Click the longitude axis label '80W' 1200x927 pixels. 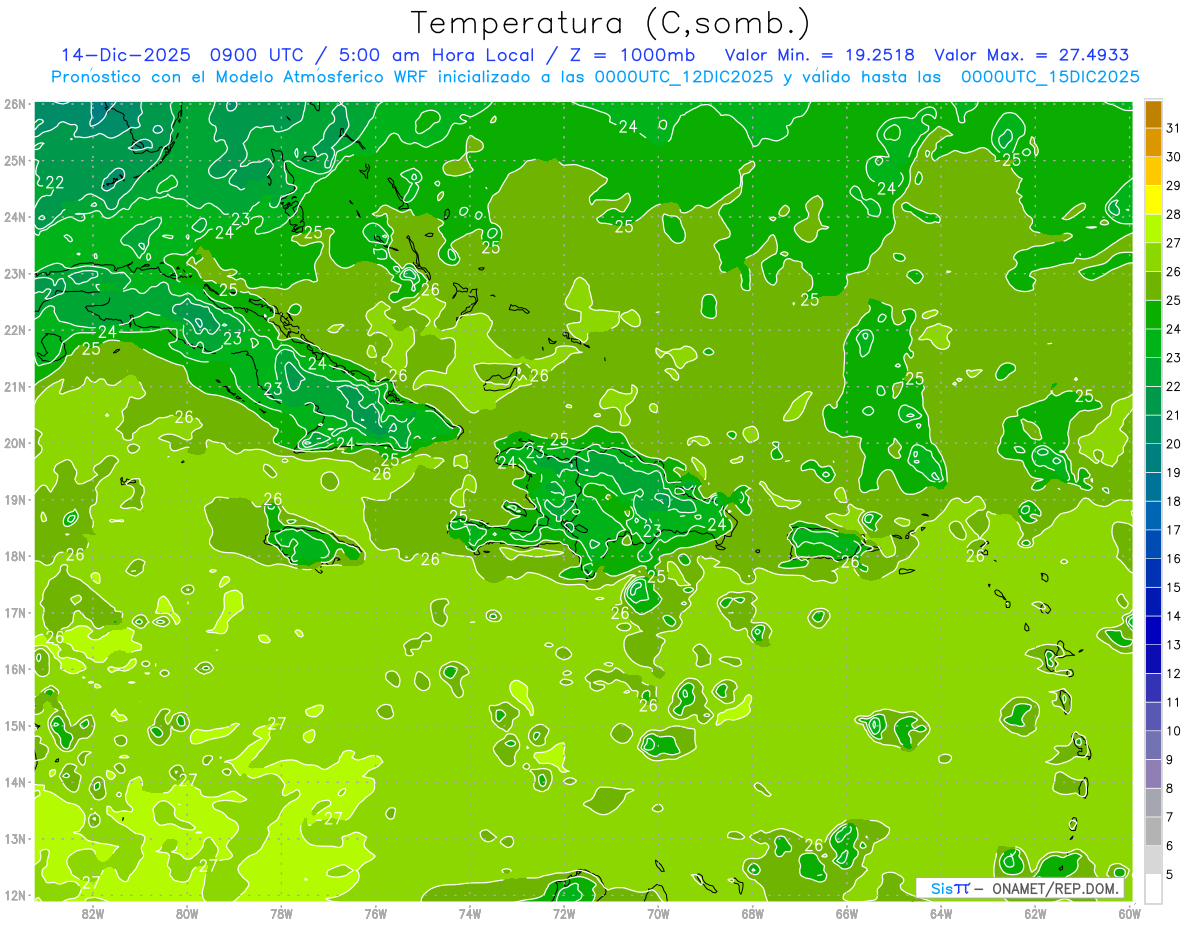(187, 913)
